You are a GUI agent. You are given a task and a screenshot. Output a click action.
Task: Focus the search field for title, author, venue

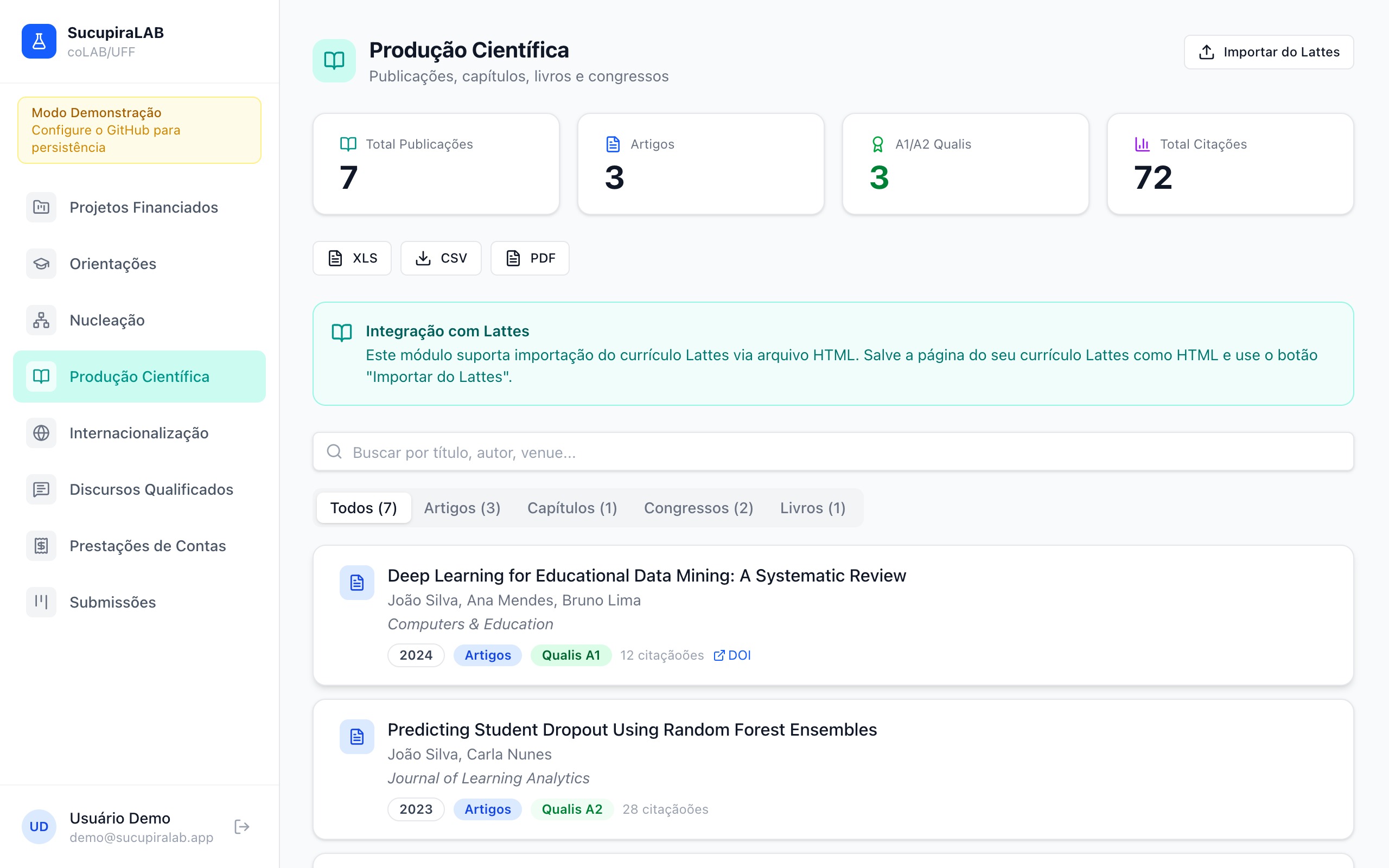(x=832, y=452)
